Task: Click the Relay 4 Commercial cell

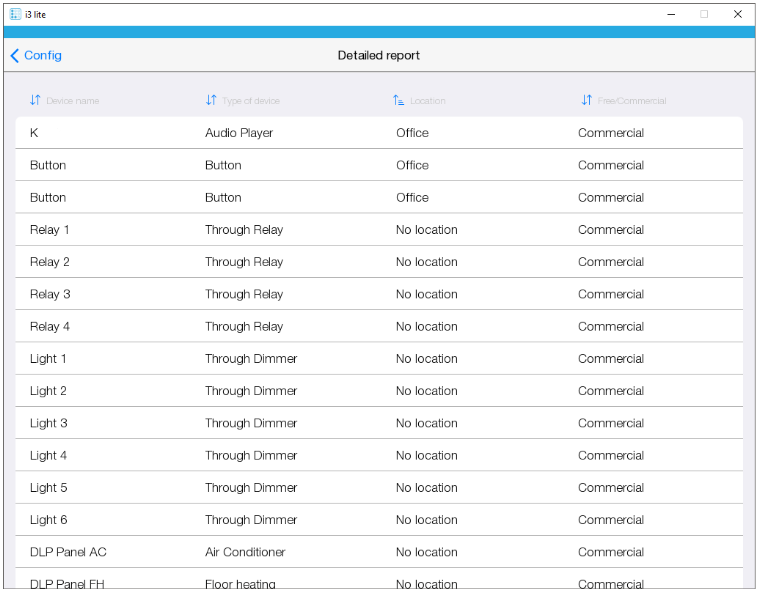Action: click(610, 327)
